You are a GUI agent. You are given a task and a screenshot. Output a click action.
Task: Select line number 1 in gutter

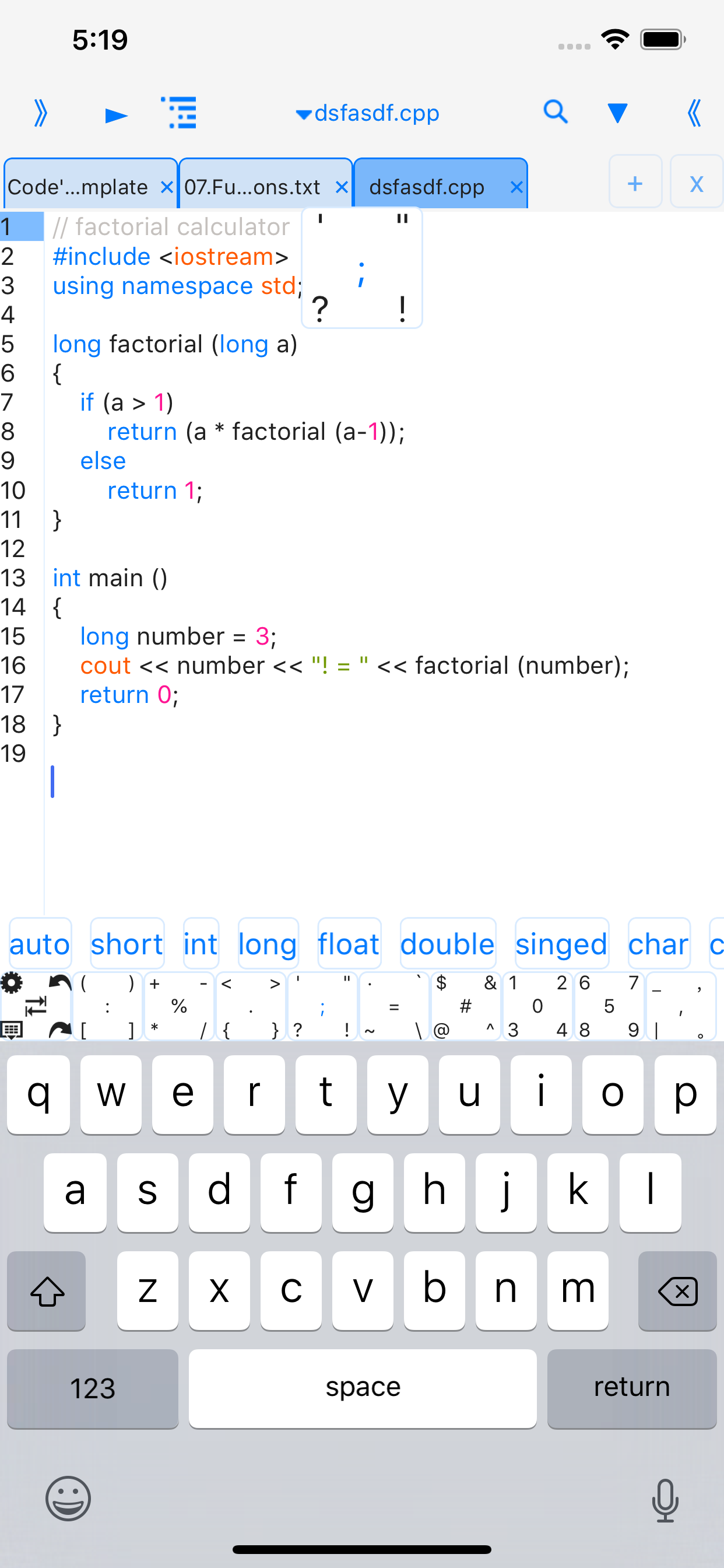(22, 226)
